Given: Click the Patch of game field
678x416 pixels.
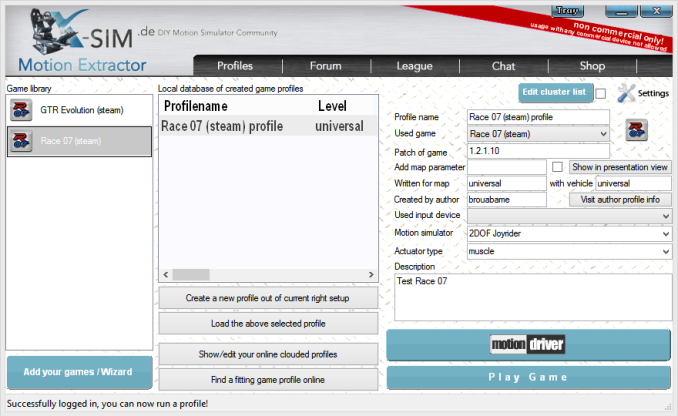Looking at the screenshot, I should pos(538,151).
